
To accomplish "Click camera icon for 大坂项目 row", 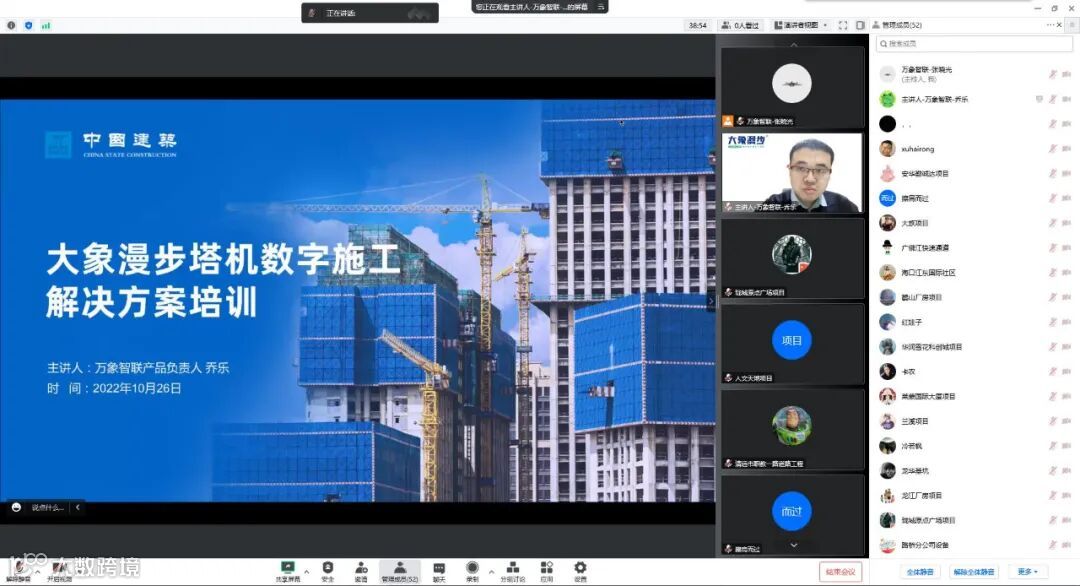I will (x=1066, y=223).
